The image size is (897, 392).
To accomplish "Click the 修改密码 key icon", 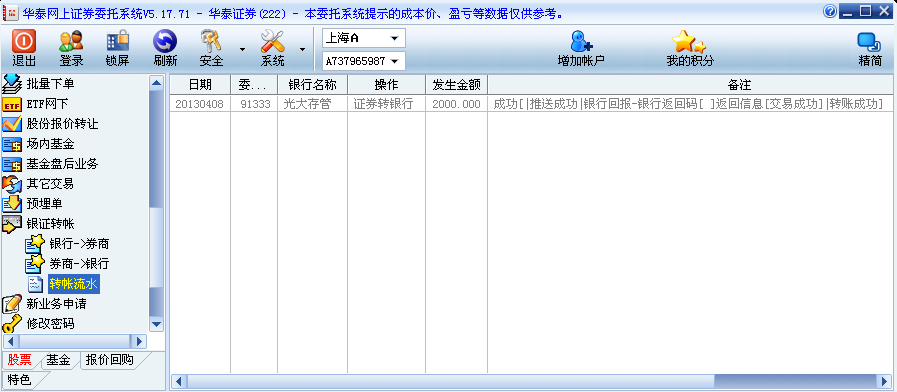I will 12,324.
